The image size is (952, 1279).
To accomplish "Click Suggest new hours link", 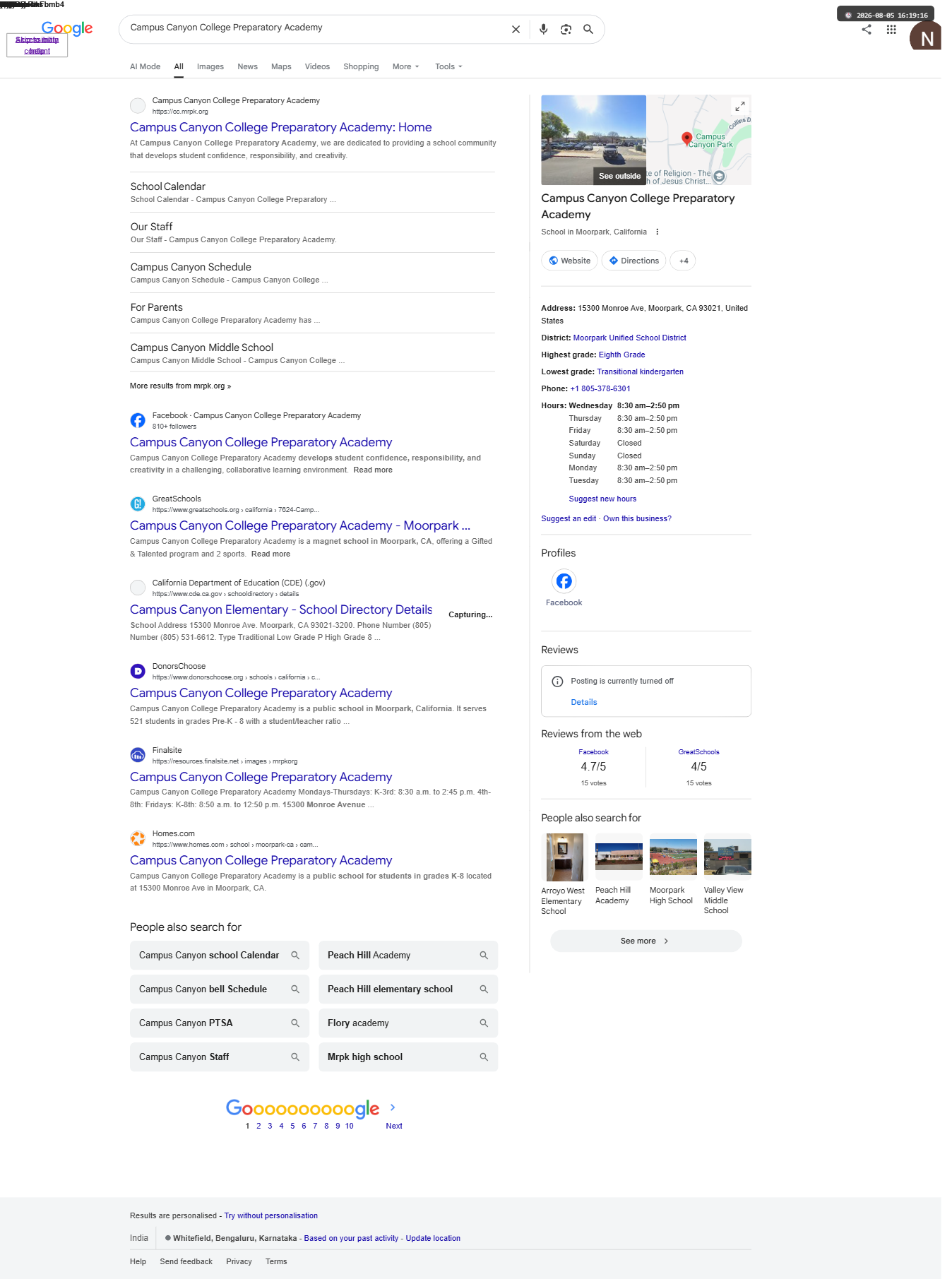I will (602, 499).
